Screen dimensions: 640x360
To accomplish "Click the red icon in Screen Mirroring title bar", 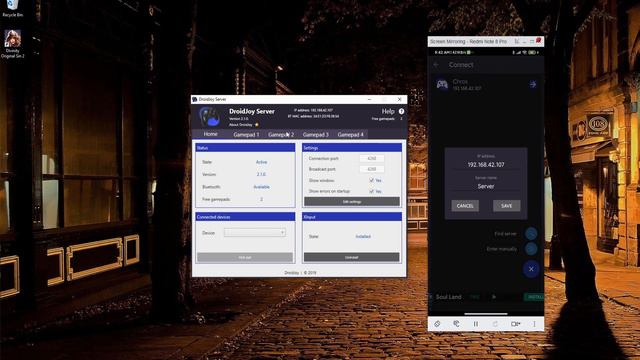I will [538, 40].
